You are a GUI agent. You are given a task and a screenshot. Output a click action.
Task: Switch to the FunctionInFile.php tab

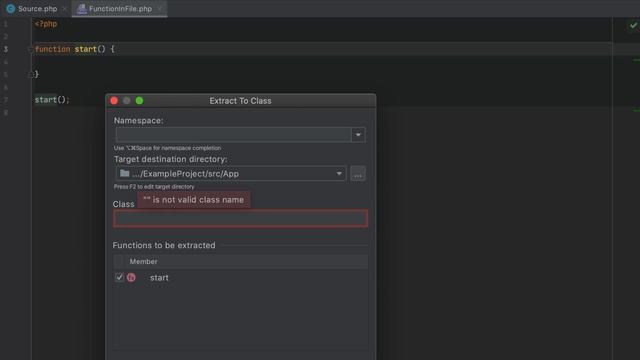coord(120,9)
